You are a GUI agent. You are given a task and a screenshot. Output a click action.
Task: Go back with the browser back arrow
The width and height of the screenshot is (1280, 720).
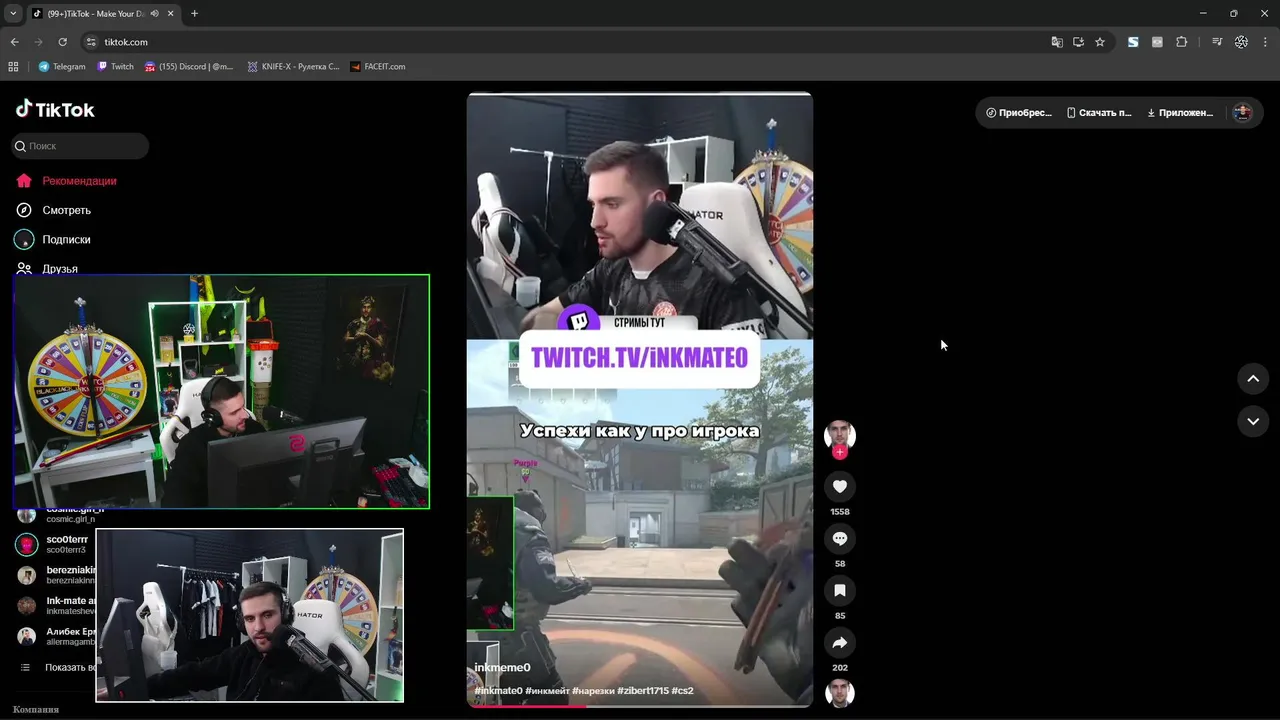point(14,42)
